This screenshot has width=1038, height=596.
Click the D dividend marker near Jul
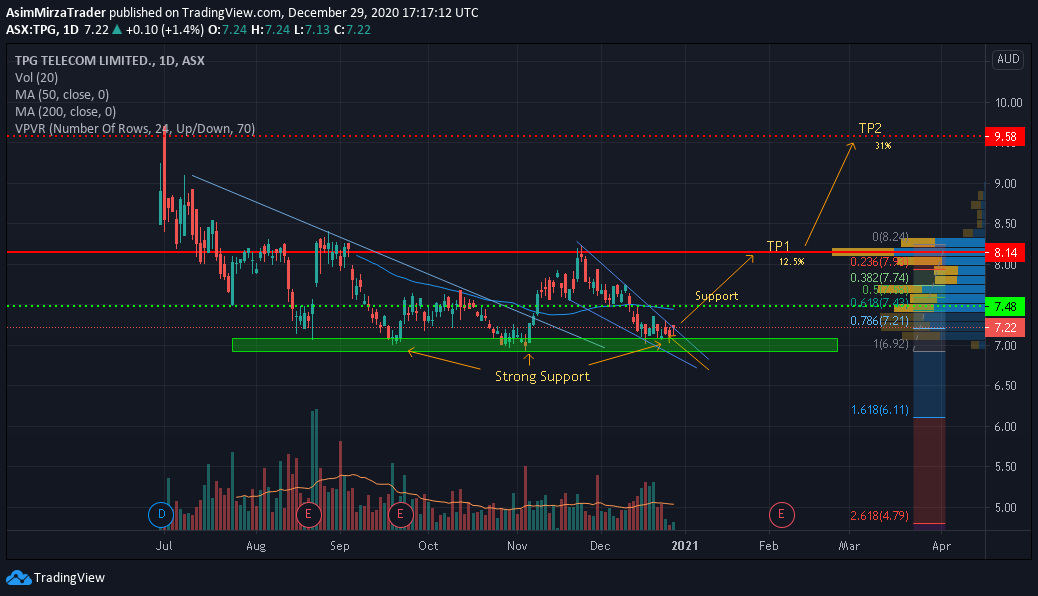(x=161, y=515)
